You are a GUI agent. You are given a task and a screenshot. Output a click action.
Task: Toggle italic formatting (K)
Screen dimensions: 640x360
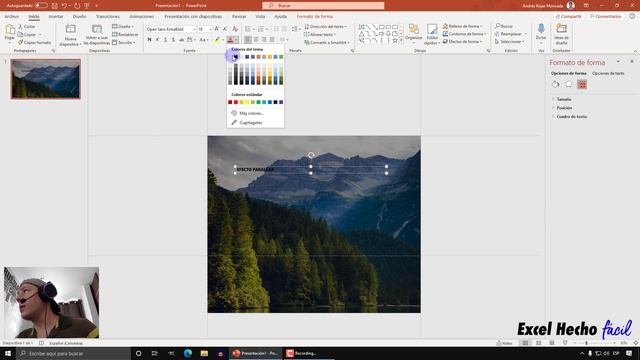tap(158, 40)
